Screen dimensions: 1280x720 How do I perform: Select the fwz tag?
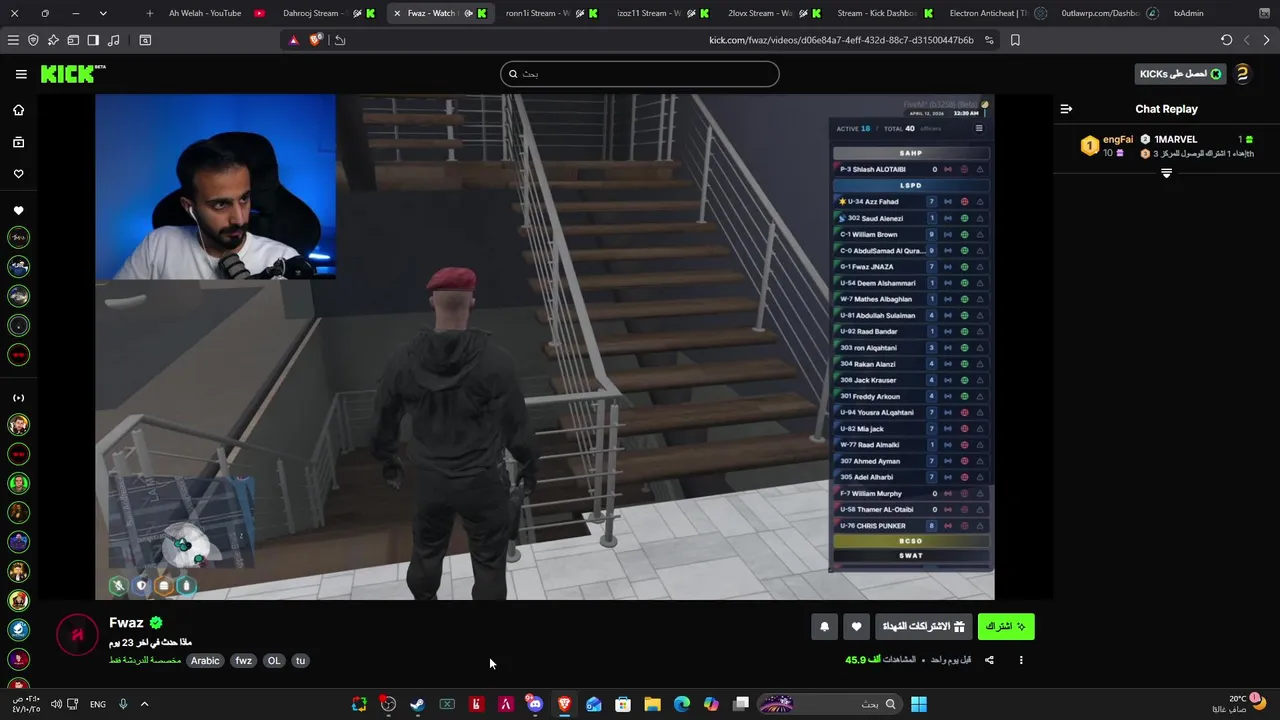point(244,661)
